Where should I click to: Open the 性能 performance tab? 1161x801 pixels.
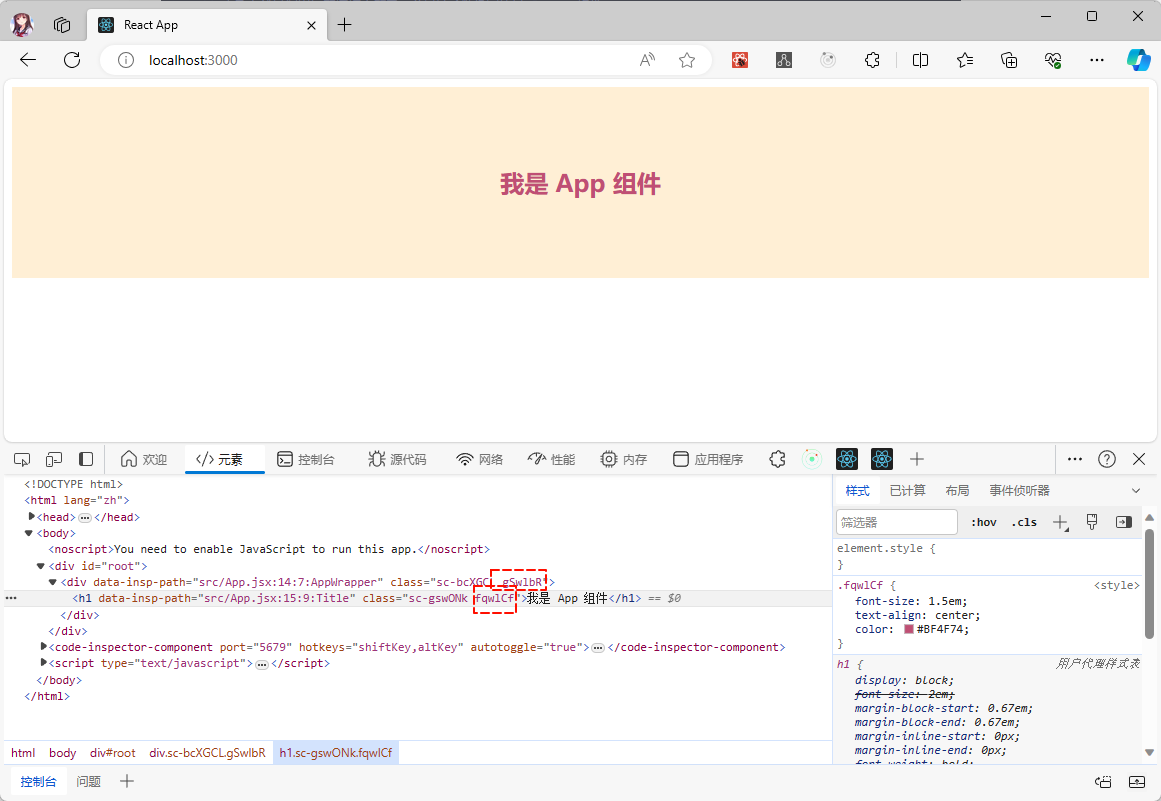(x=552, y=459)
